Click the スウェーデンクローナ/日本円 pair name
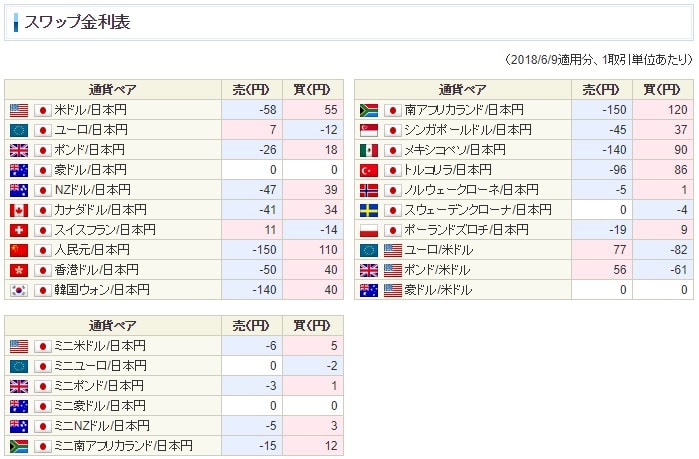 tap(478, 210)
